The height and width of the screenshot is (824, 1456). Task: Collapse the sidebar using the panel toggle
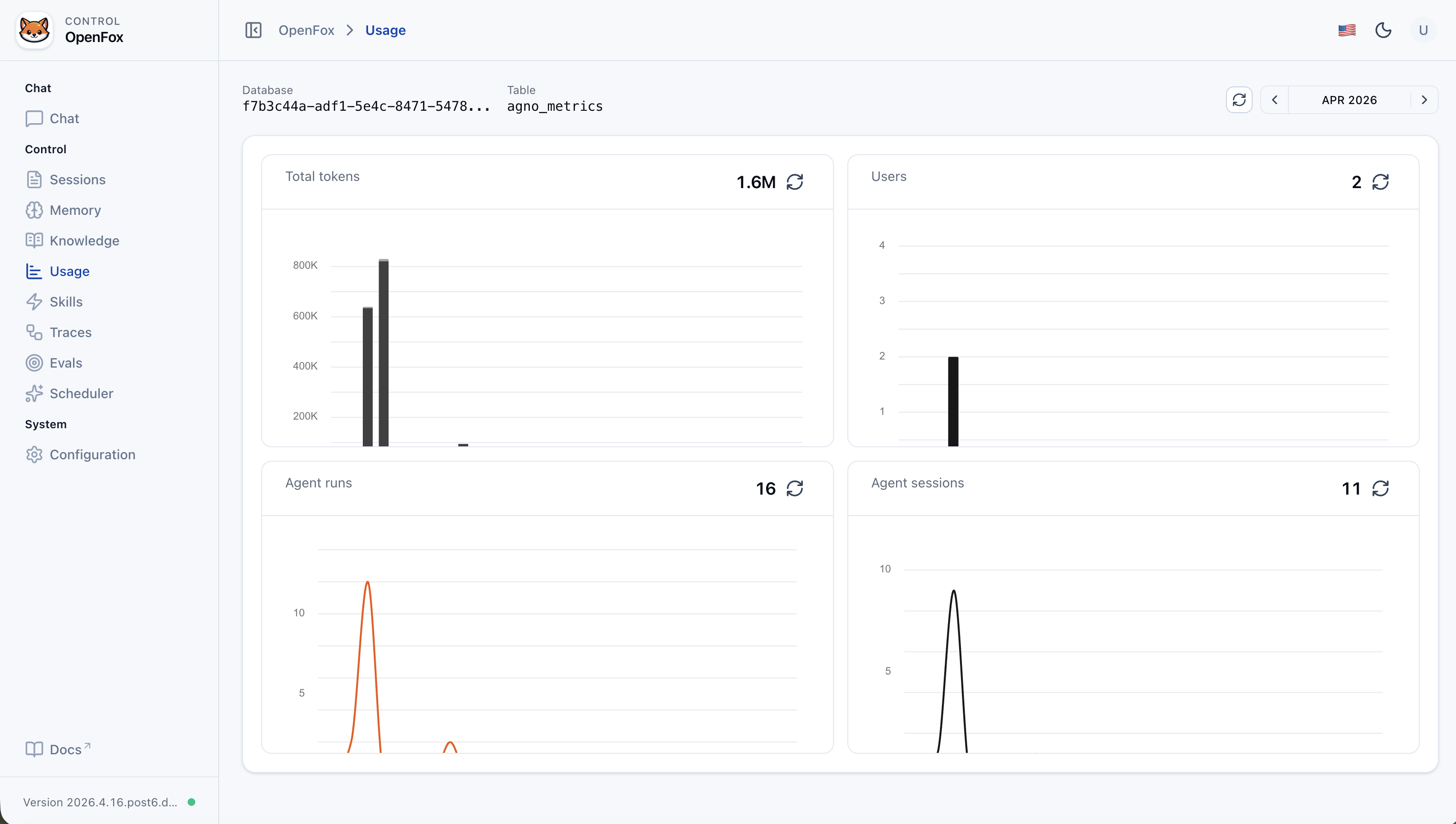coord(253,30)
